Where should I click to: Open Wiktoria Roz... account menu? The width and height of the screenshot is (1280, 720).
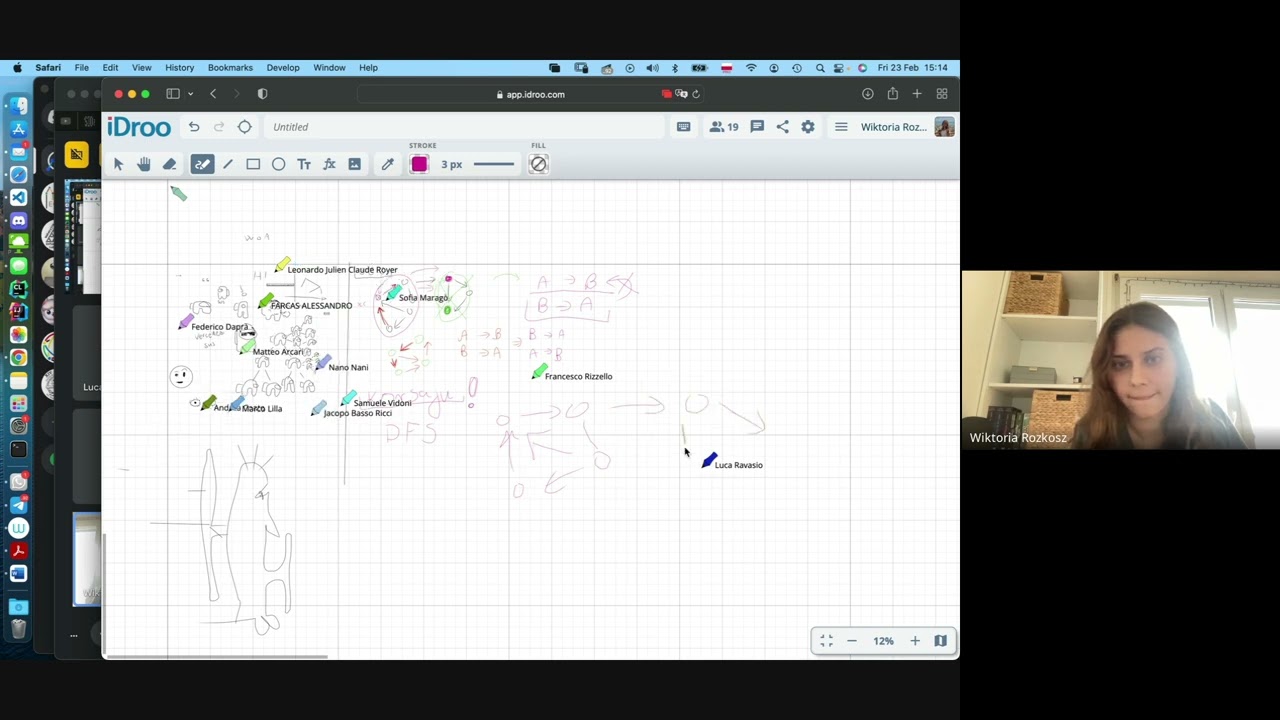tap(907, 127)
